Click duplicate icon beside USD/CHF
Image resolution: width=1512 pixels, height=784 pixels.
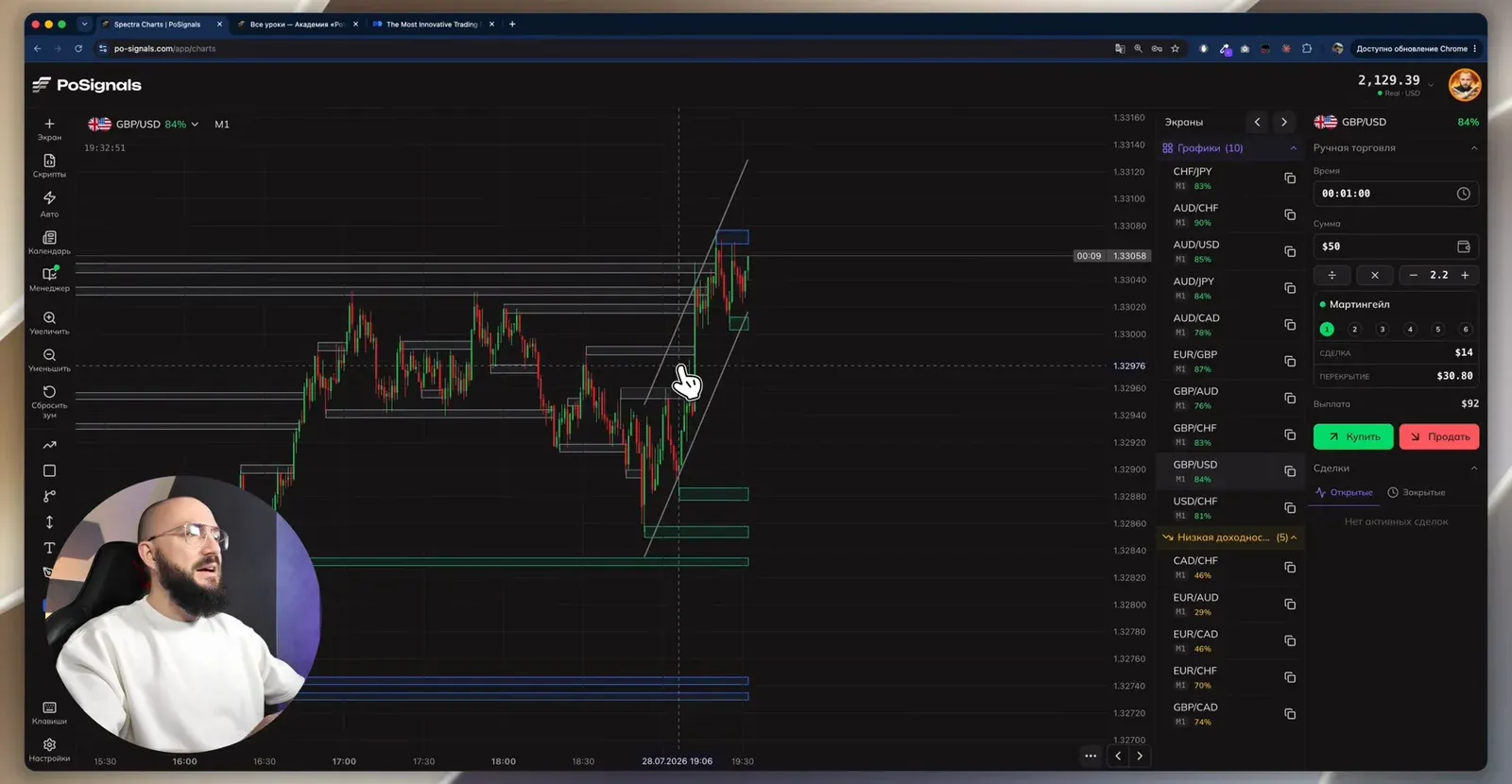coord(1290,508)
